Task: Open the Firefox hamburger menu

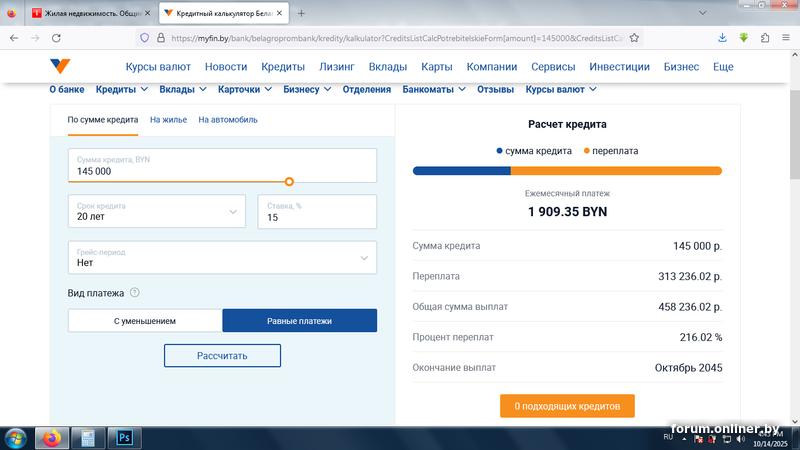Action: point(786,38)
